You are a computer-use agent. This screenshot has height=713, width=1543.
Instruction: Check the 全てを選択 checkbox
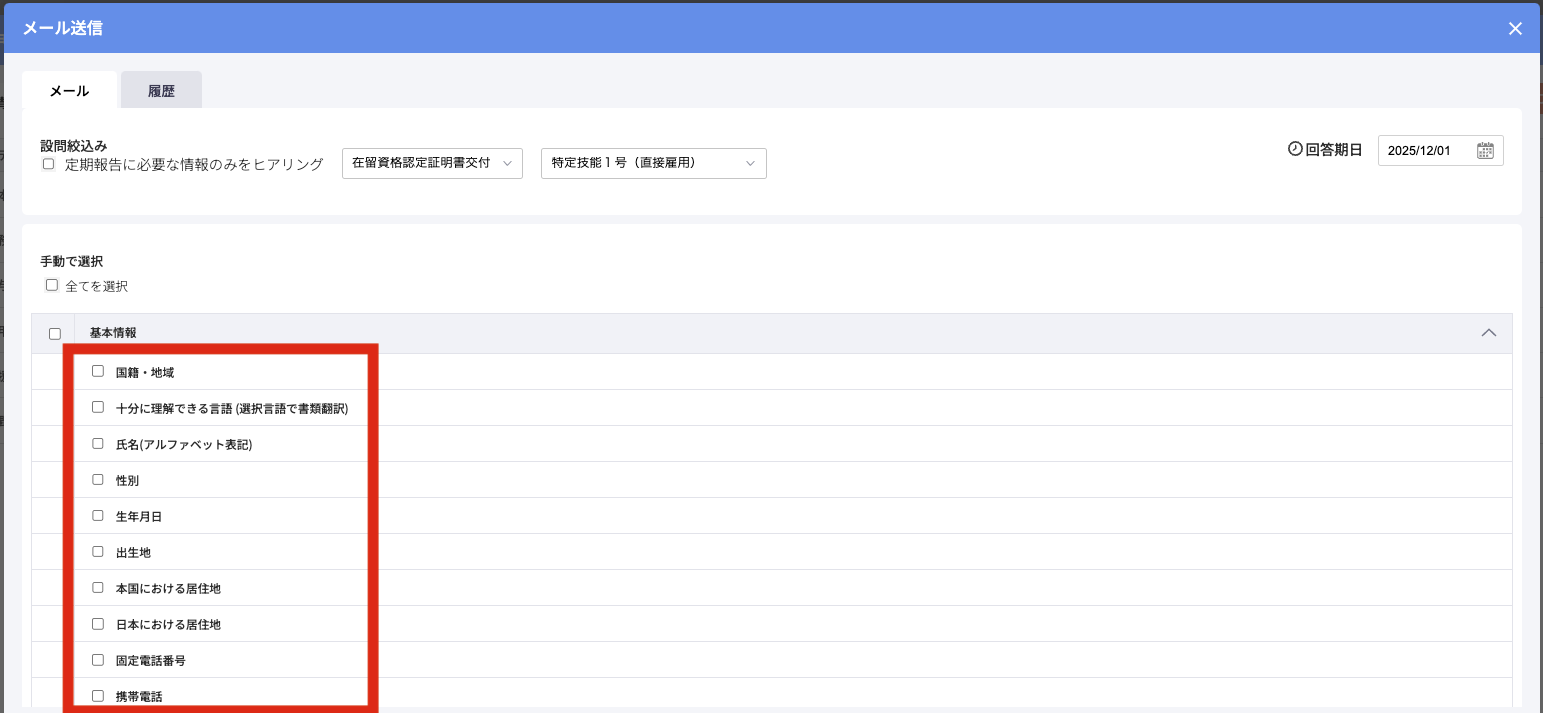pyautogui.click(x=52, y=285)
